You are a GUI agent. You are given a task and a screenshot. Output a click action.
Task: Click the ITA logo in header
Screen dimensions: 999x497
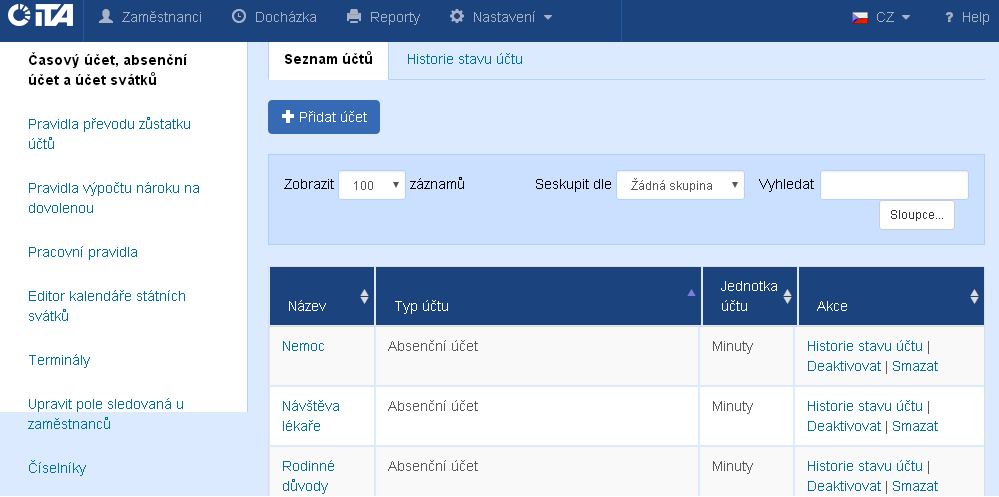40,17
